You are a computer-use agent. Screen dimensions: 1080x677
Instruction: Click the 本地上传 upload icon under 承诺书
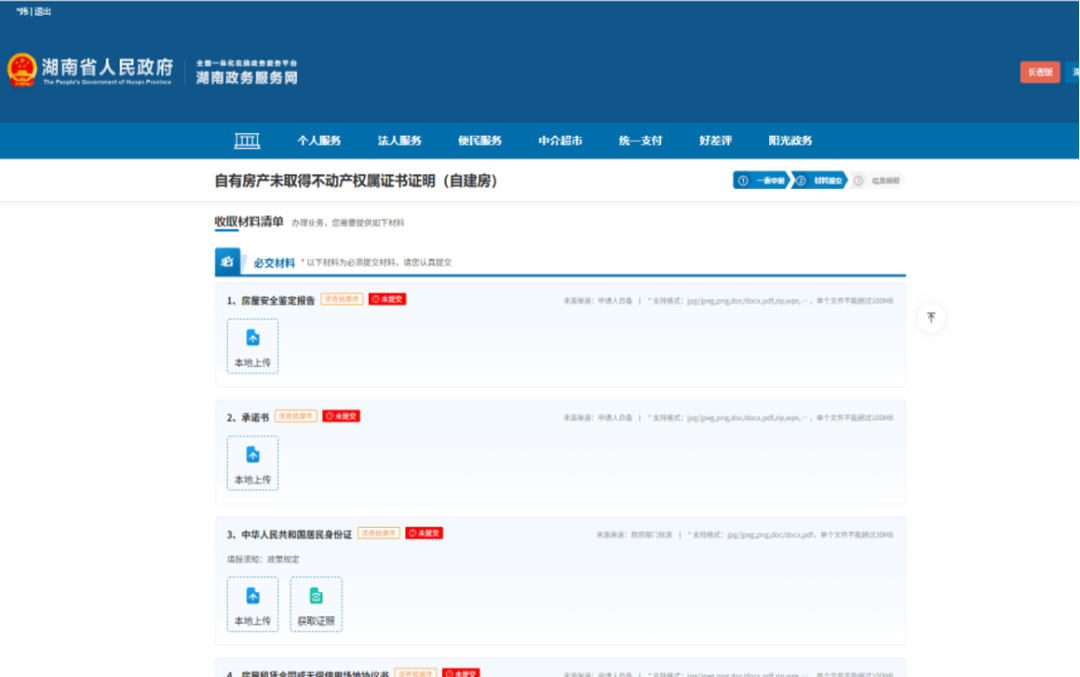coord(252,463)
